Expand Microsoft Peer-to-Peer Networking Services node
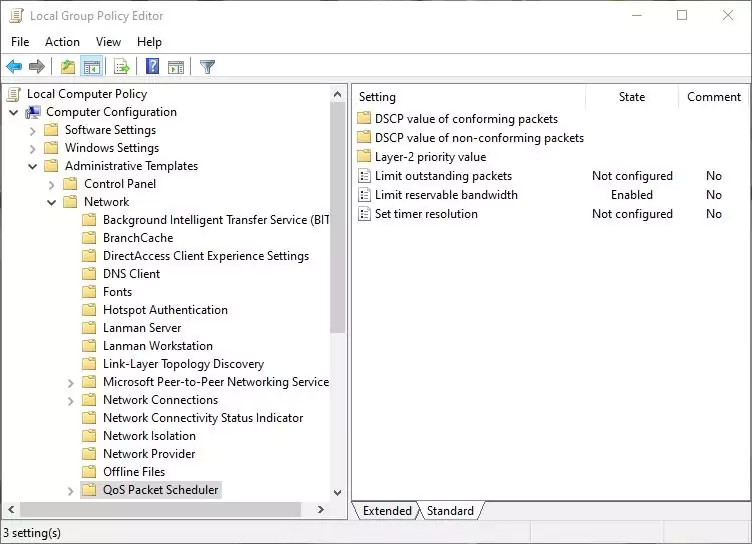This screenshot has height=544, width=752. tap(70, 383)
